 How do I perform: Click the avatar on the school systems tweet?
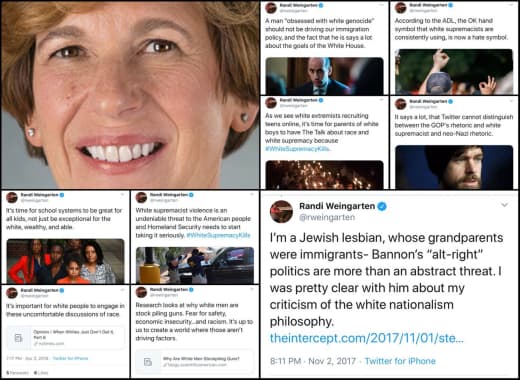(x=12, y=198)
